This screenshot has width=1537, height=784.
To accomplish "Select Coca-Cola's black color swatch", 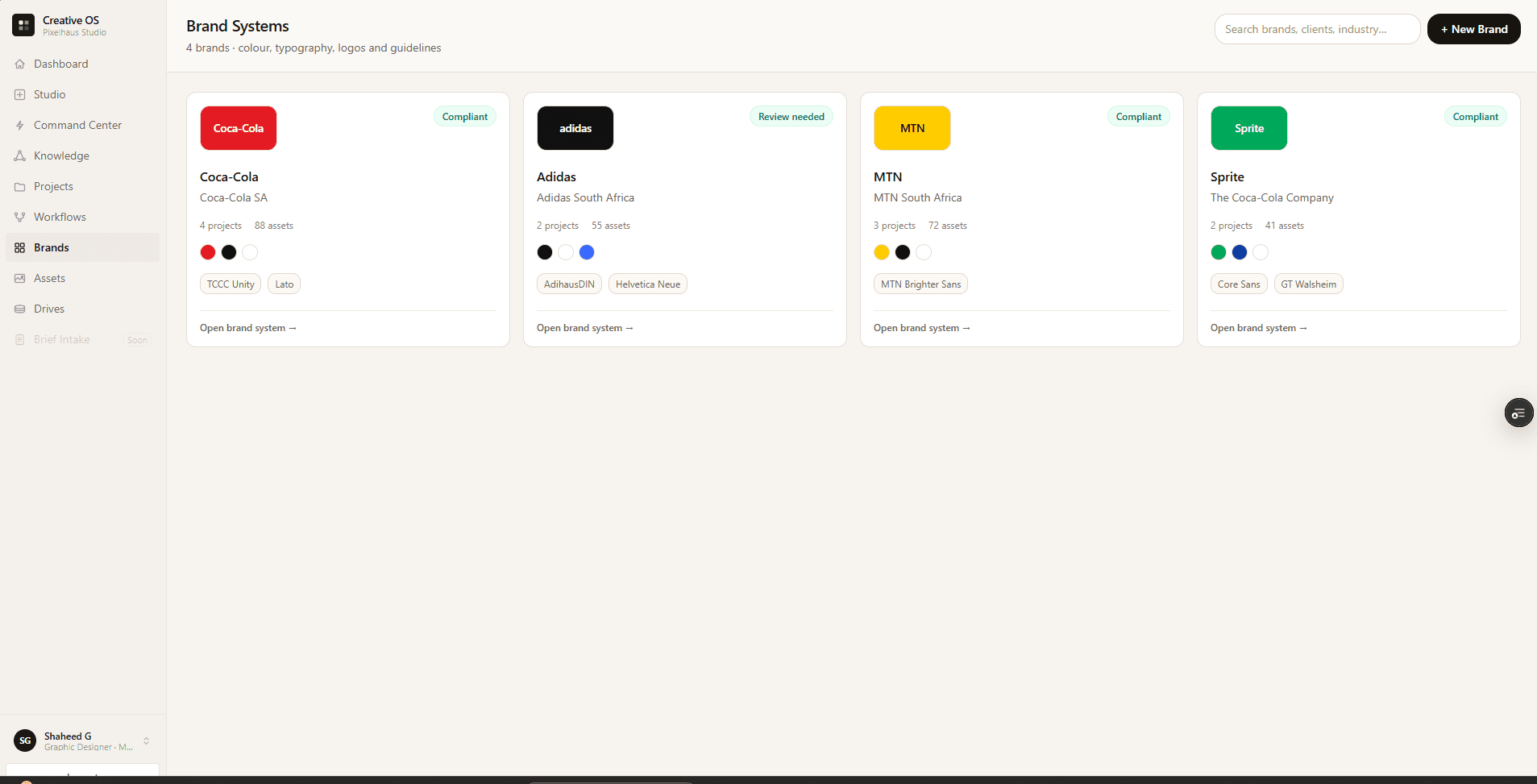I will [x=229, y=252].
